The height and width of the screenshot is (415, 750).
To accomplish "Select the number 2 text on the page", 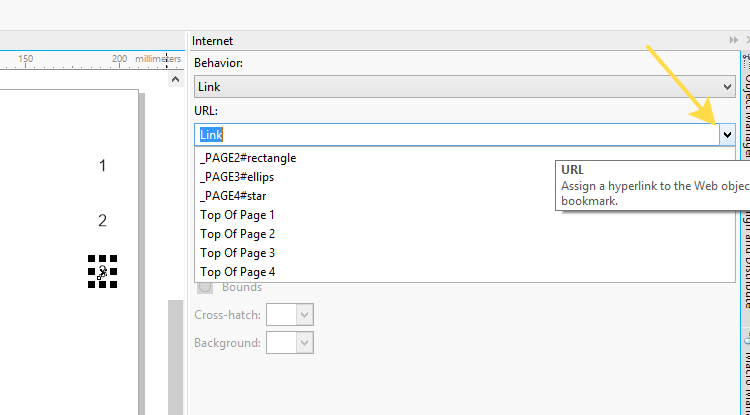I will 102,221.
